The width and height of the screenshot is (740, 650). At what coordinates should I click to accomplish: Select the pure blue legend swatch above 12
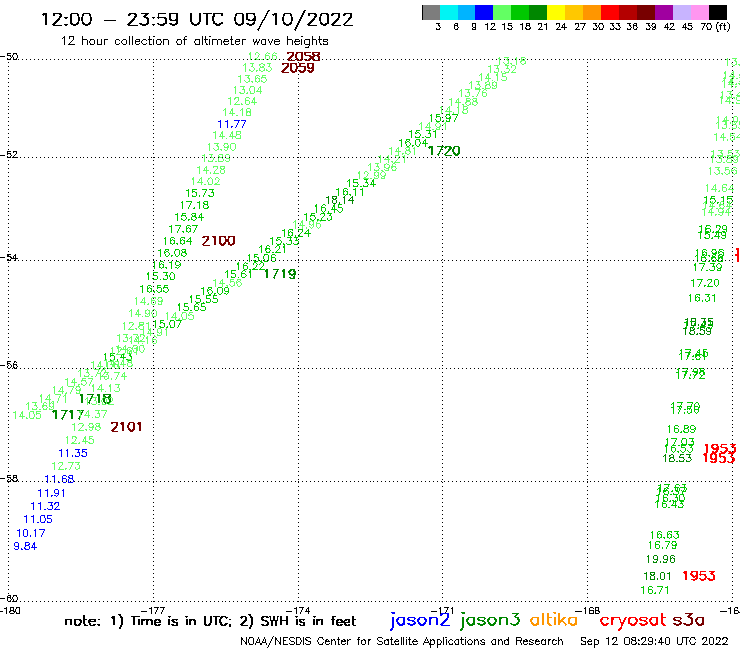pyautogui.click(x=484, y=12)
